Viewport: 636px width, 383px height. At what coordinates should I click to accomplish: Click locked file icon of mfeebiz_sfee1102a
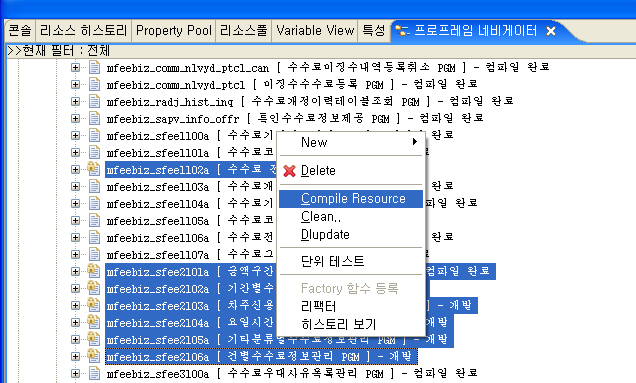click(93, 169)
